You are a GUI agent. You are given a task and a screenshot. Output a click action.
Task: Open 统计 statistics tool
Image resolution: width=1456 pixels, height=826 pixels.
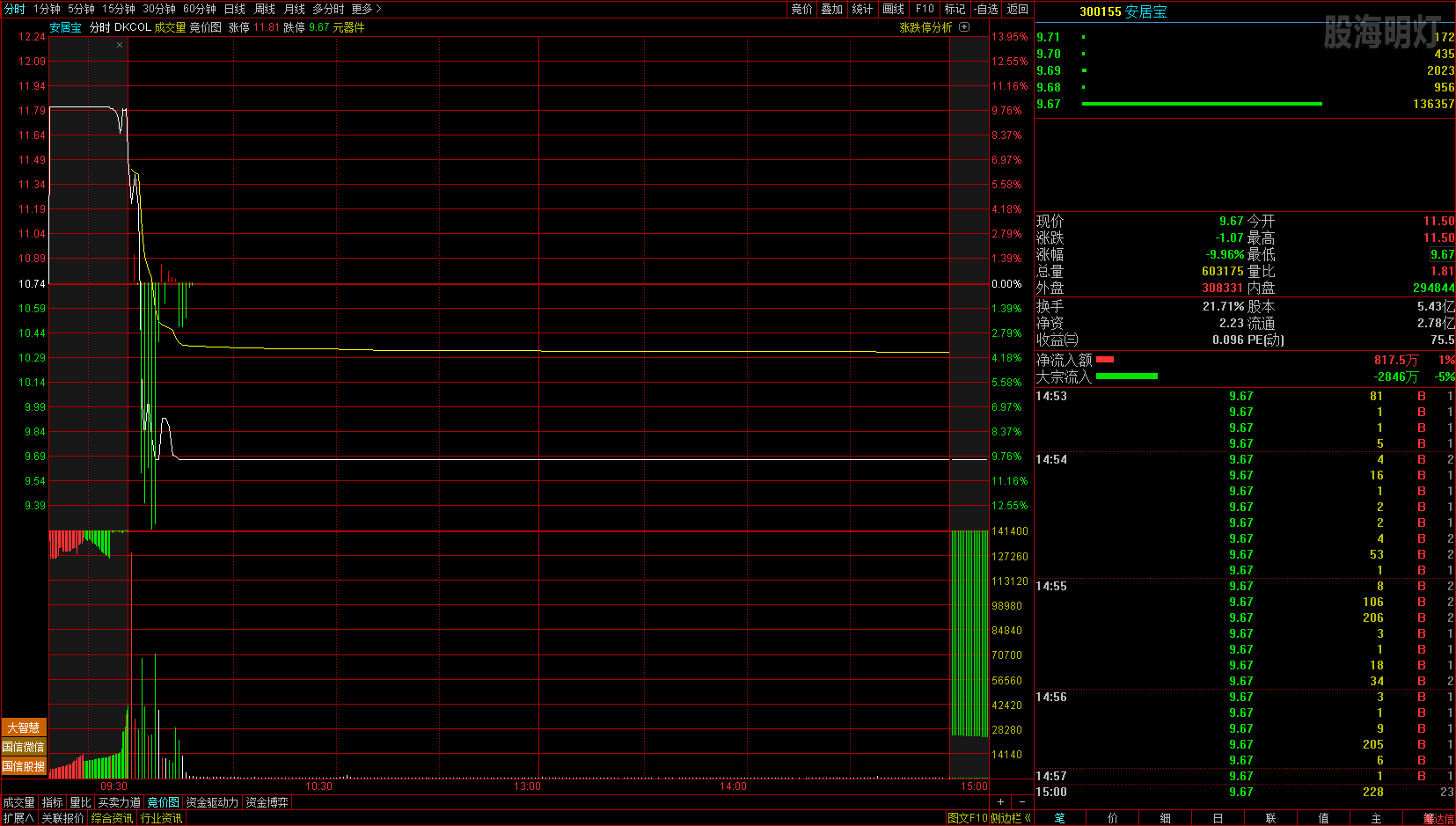(x=862, y=9)
